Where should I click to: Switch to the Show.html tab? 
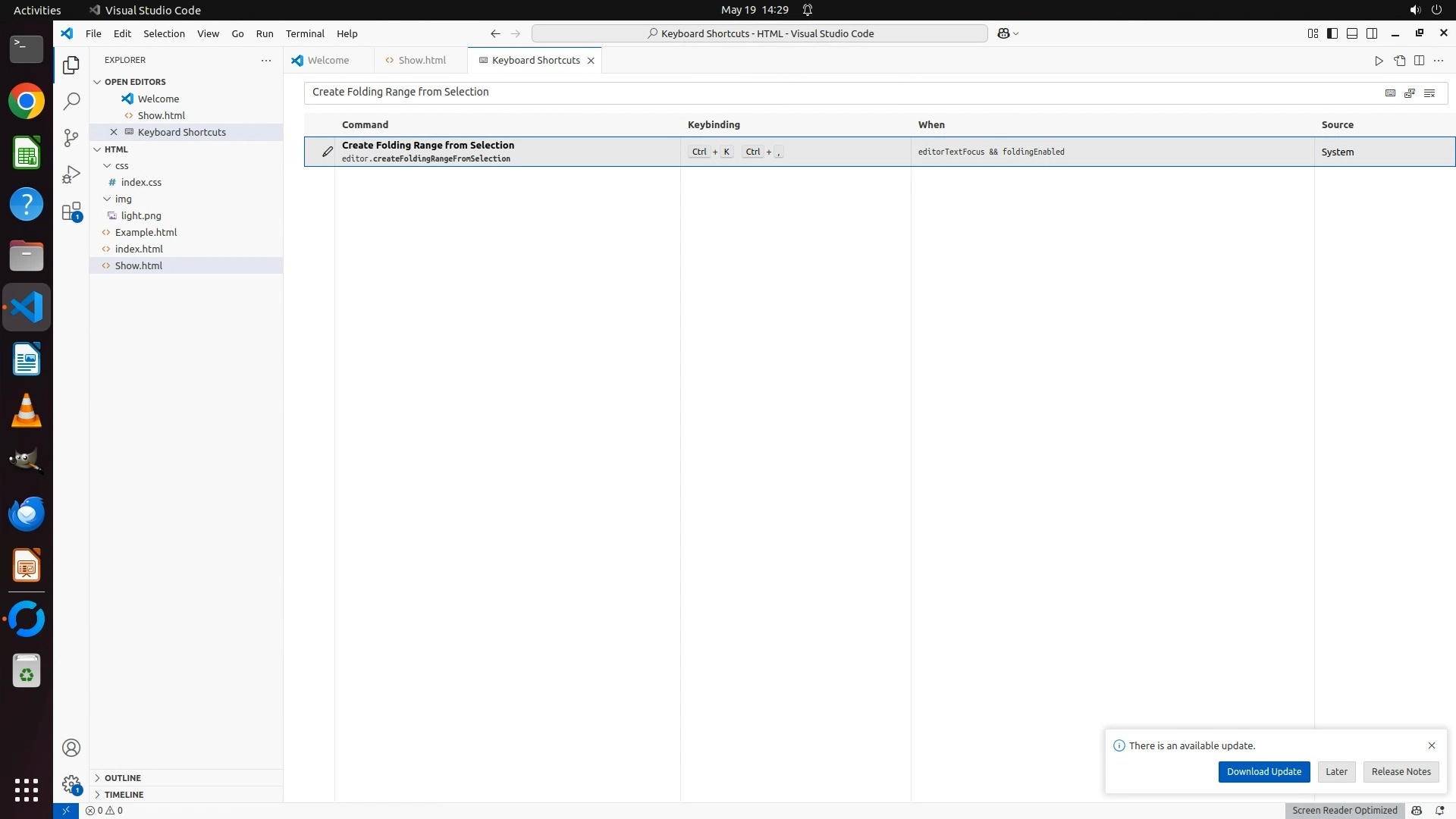tap(422, 61)
